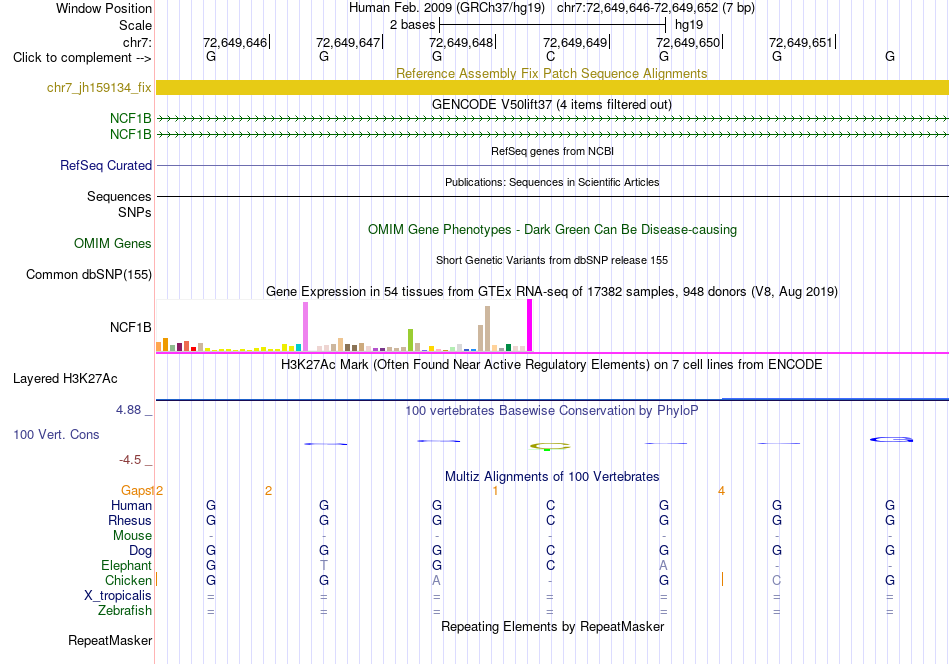
Task: Click the Chicken species row label
Action: [128, 580]
